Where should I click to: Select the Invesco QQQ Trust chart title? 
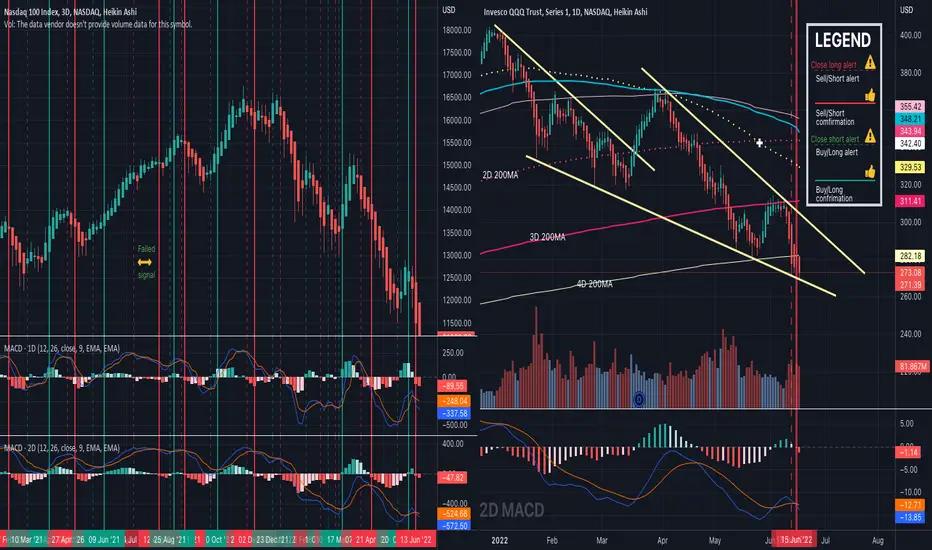pyautogui.click(x=565, y=11)
